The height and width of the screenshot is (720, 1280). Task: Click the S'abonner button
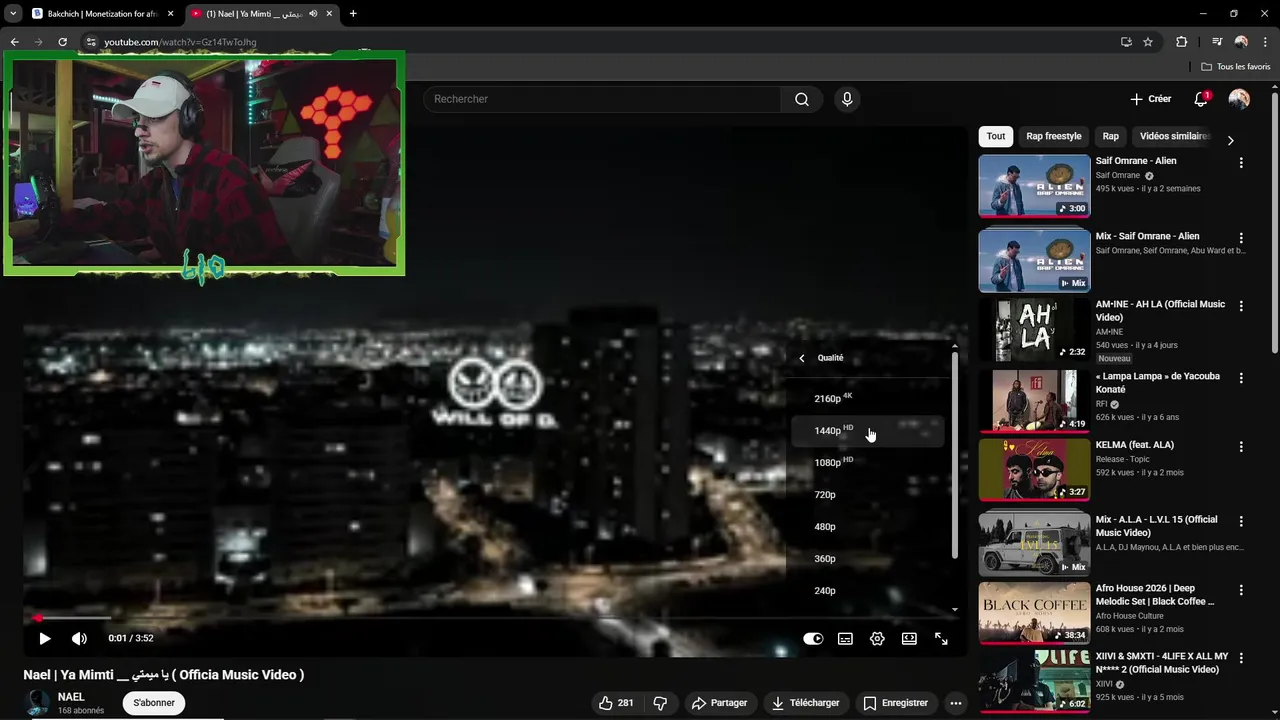click(154, 703)
